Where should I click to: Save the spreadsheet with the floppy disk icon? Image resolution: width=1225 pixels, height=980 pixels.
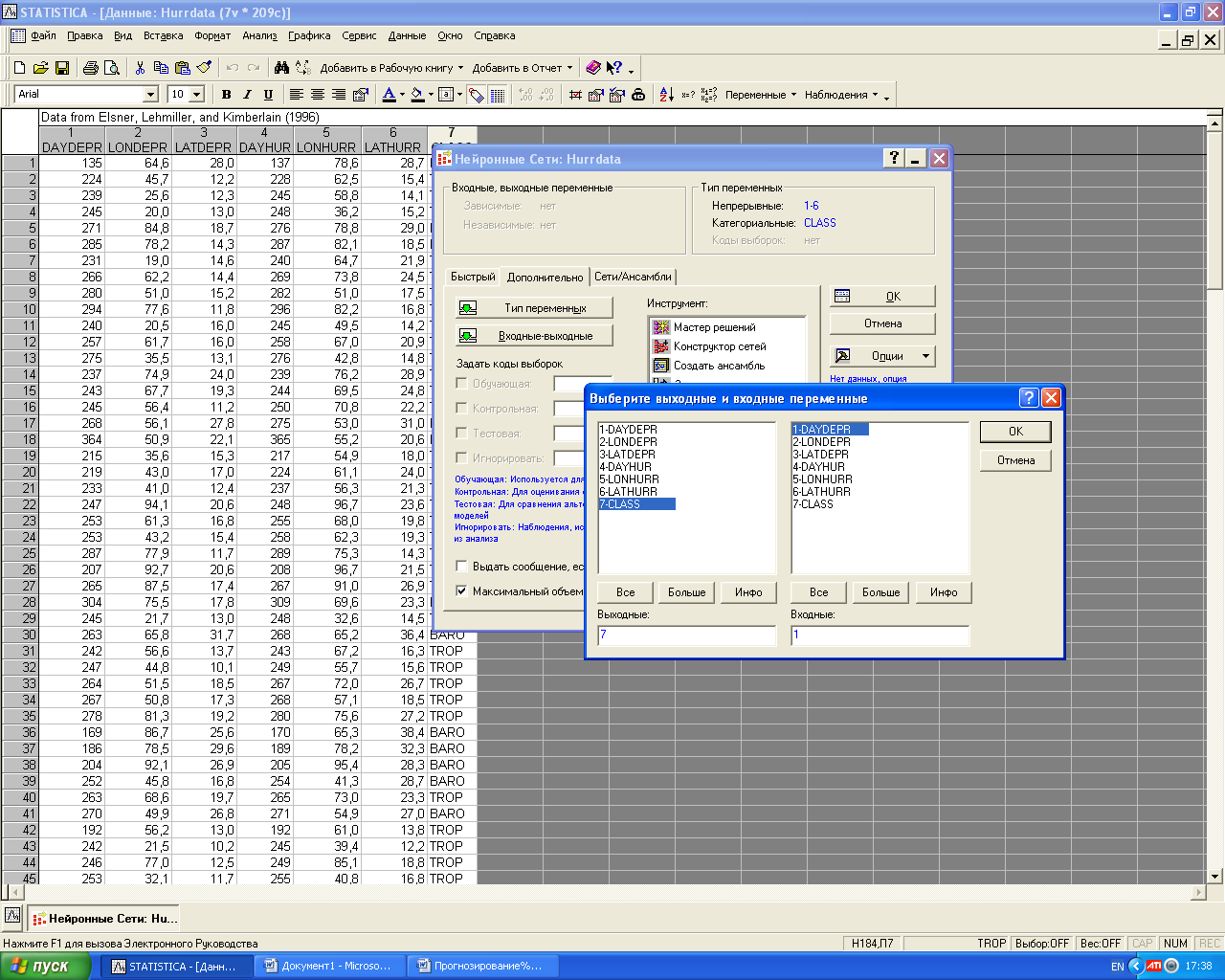tap(61, 68)
